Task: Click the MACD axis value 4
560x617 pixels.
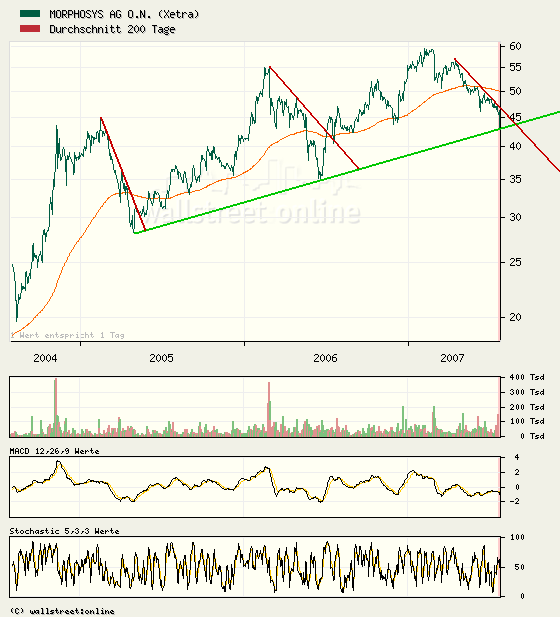Action: coord(517,457)
